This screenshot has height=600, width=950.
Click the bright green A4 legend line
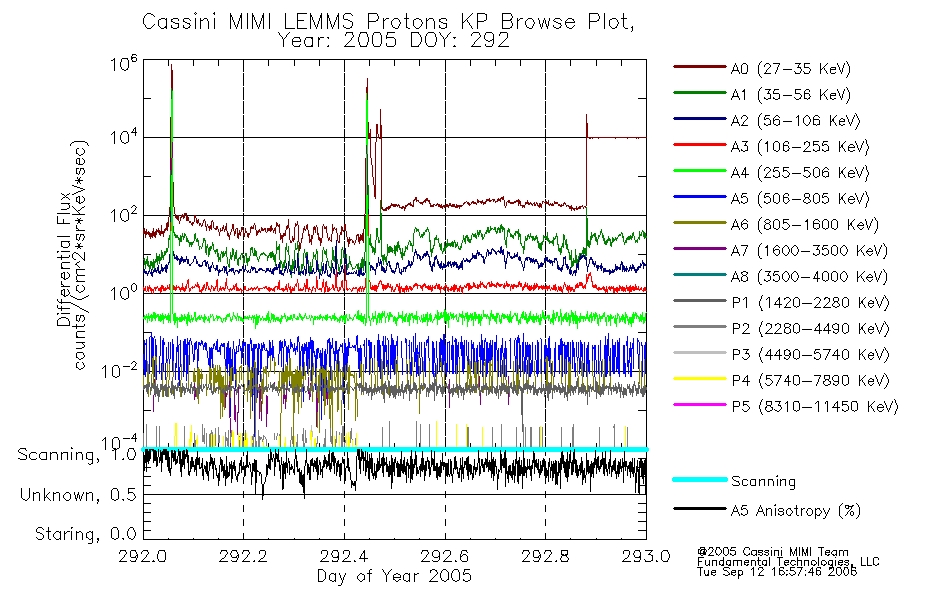(699, 171)
